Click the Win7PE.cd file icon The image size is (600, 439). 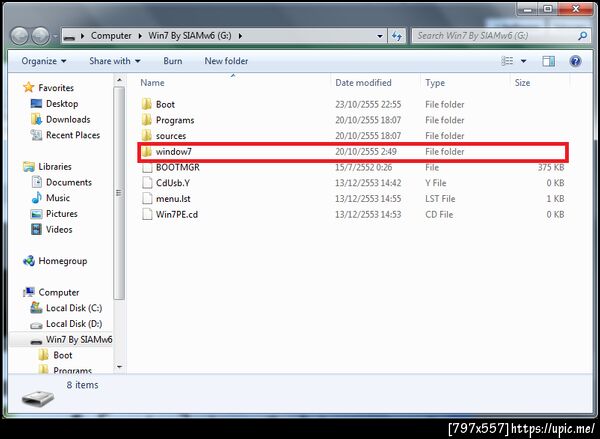(147, 214)
